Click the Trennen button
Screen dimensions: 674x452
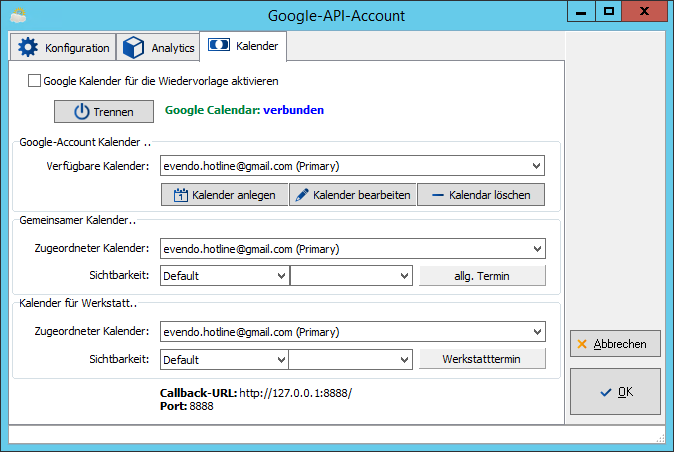pos(104,112)
